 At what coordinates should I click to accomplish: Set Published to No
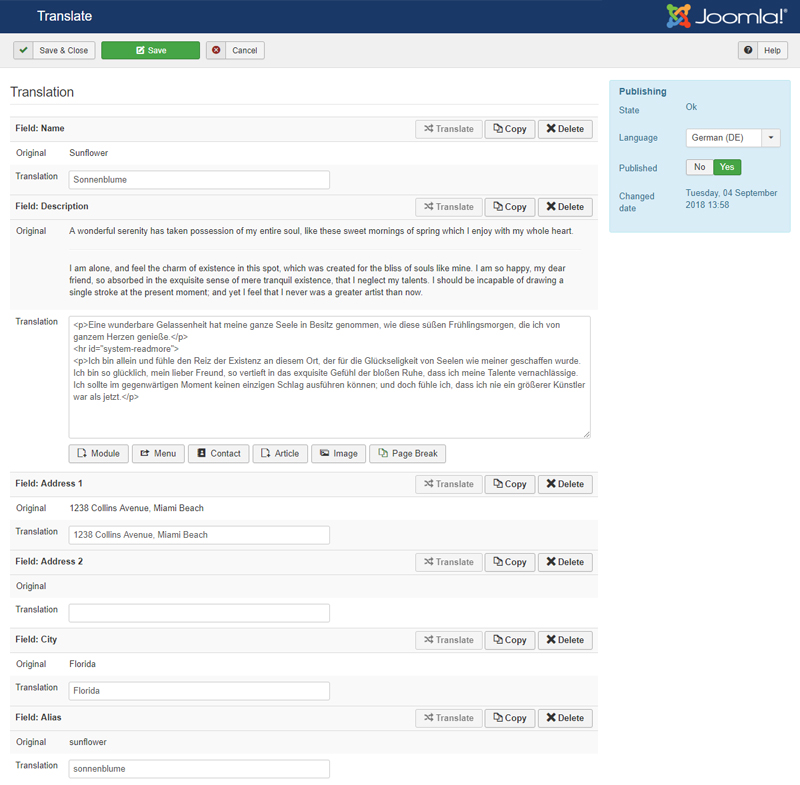point(699,167)
